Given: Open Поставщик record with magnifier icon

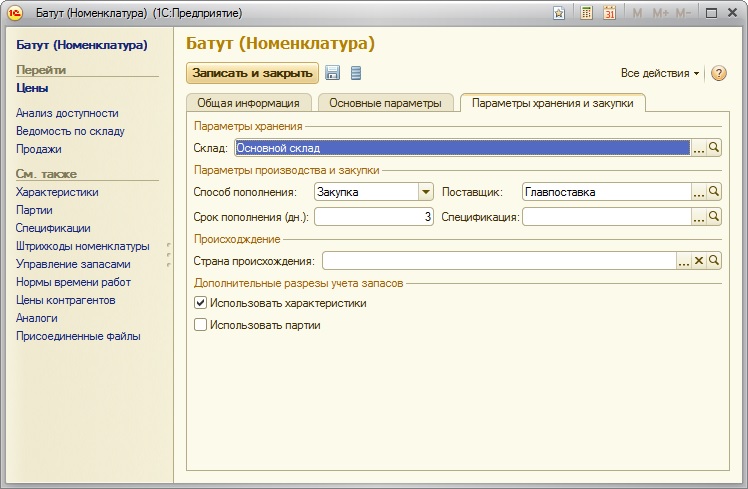Looking at the screenshot, I should 714,192.
